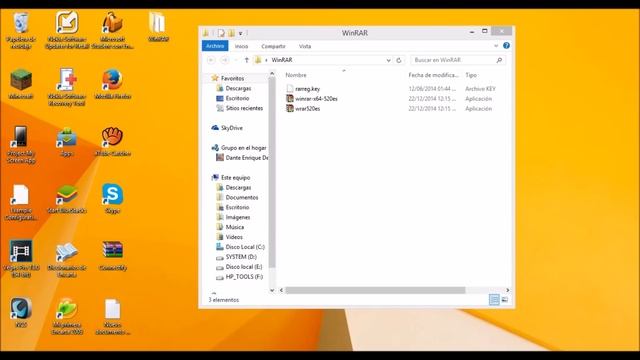Sort by the Nombre column header
Image resolution: width=640 pixels, height=360 pixels.
click(x=296, y=75)
